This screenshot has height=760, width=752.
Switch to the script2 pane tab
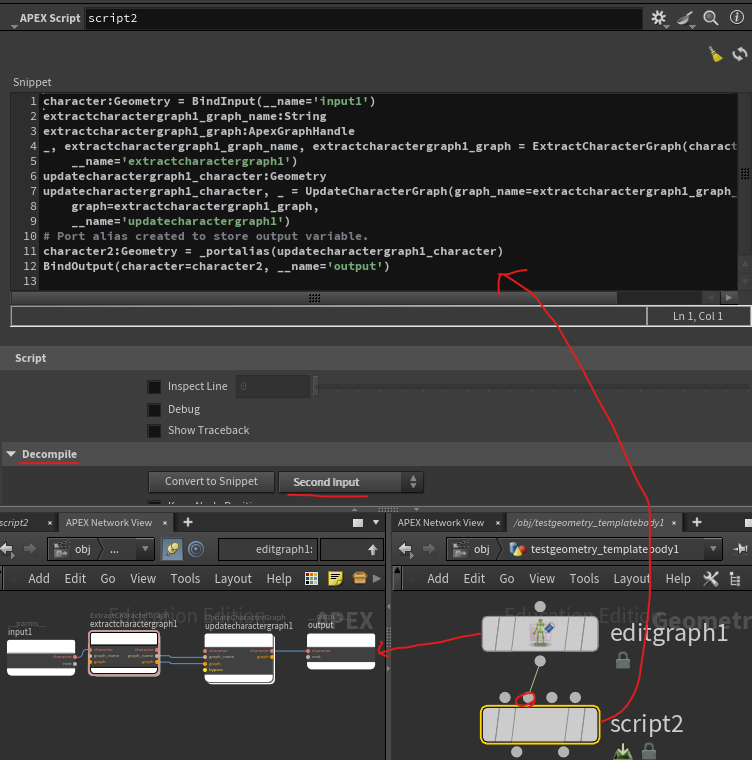[x=14, y=522]
